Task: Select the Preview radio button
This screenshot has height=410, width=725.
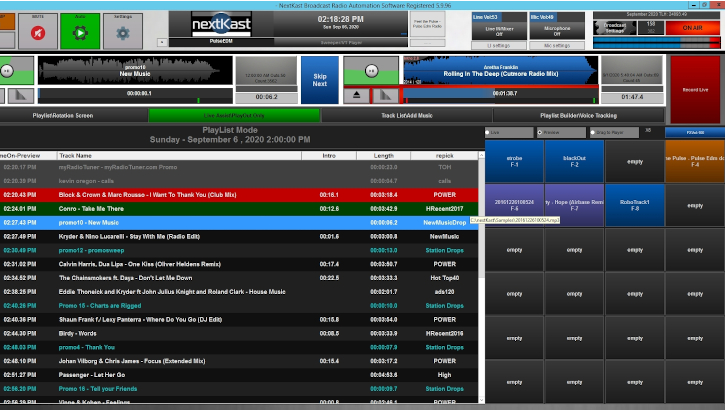Action: (x=540, y=133)
